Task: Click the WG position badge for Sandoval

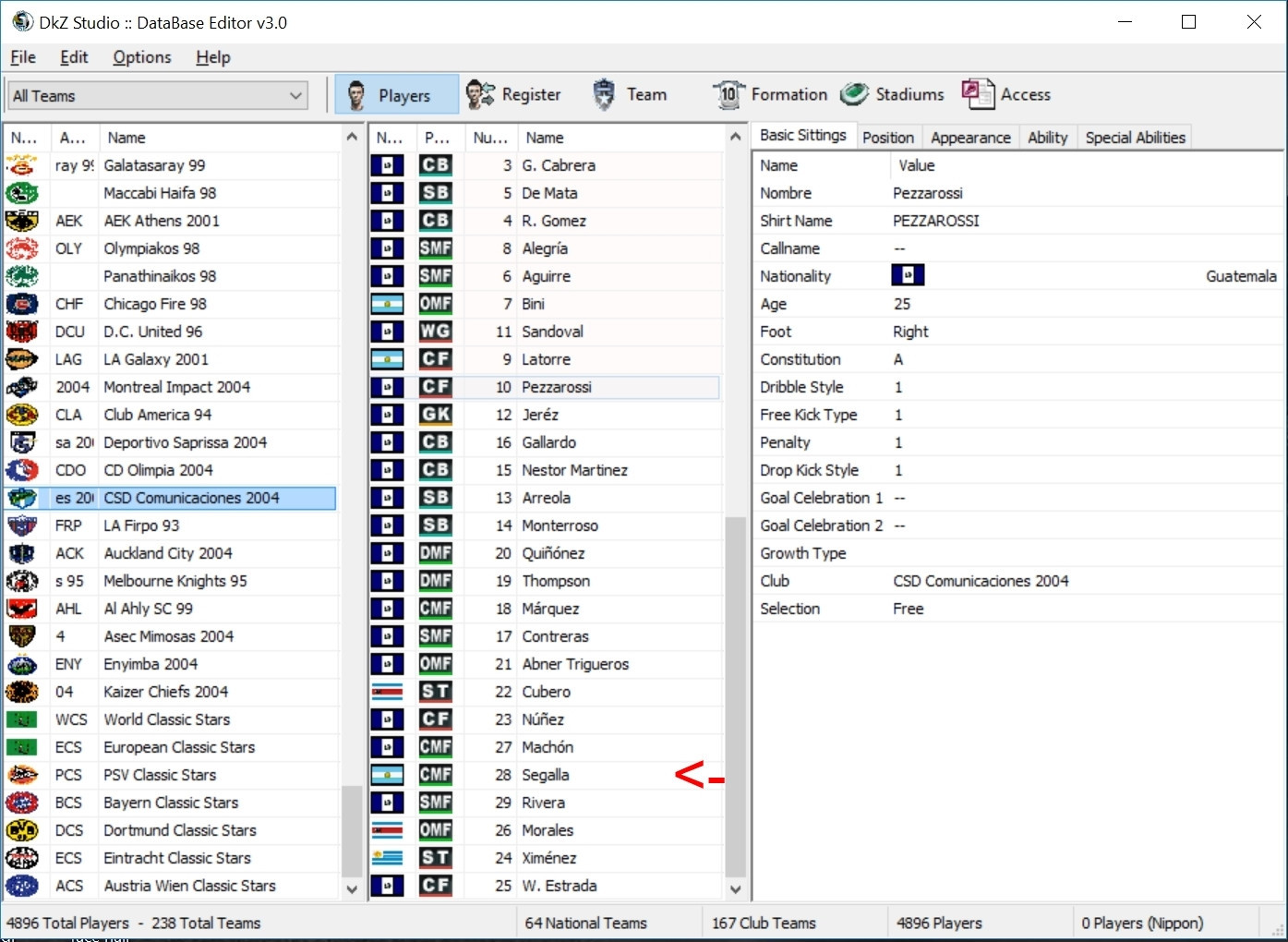Action: pyautogui.click(x=436, y=332)
